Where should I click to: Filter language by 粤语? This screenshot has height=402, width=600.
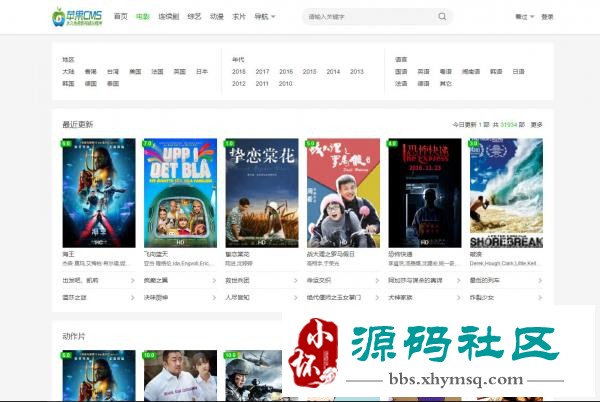[445, 72]
